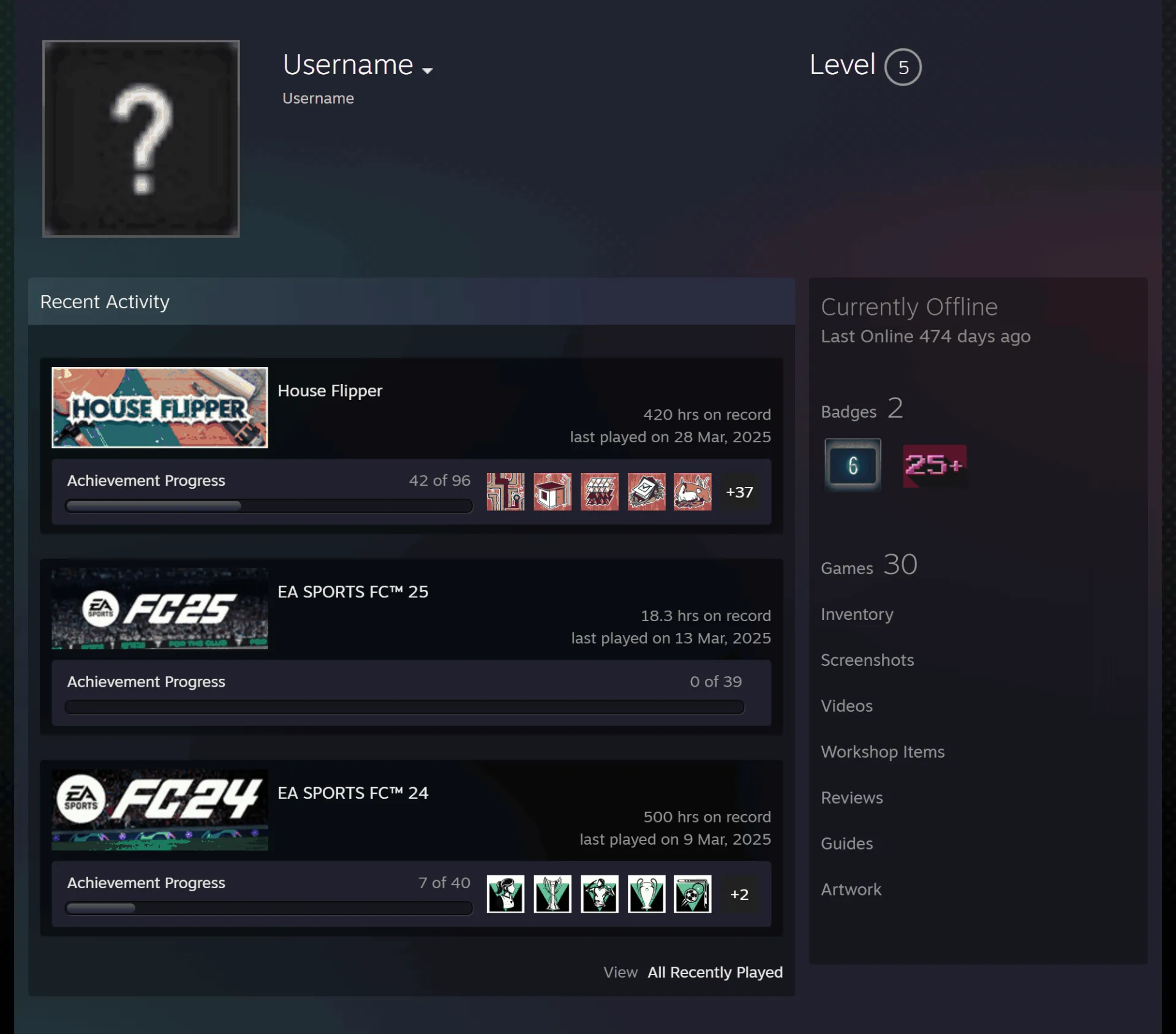Click FC 24 achievement progress bar
This screenshot has height=1034, width=1176.
pyautogui.click(x=269, y=908)
